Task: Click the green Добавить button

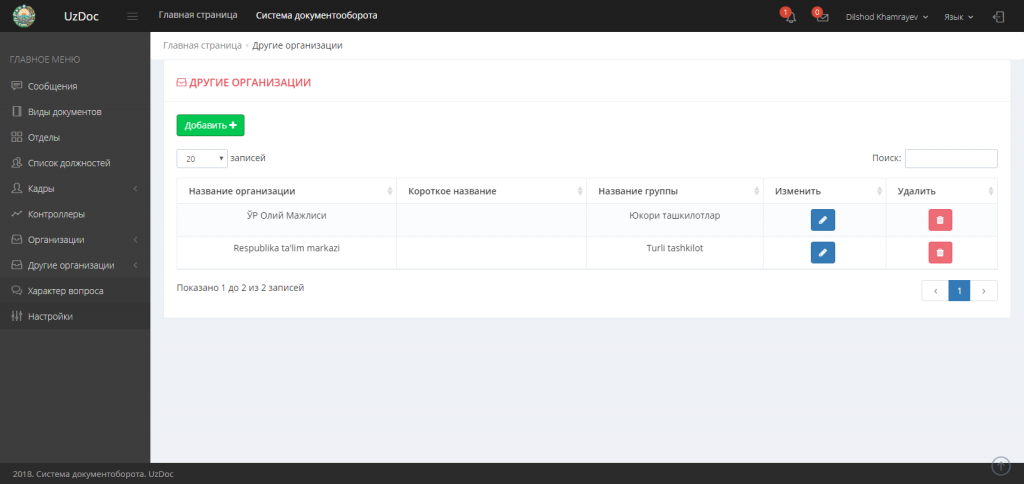Action: pos(210,125)
